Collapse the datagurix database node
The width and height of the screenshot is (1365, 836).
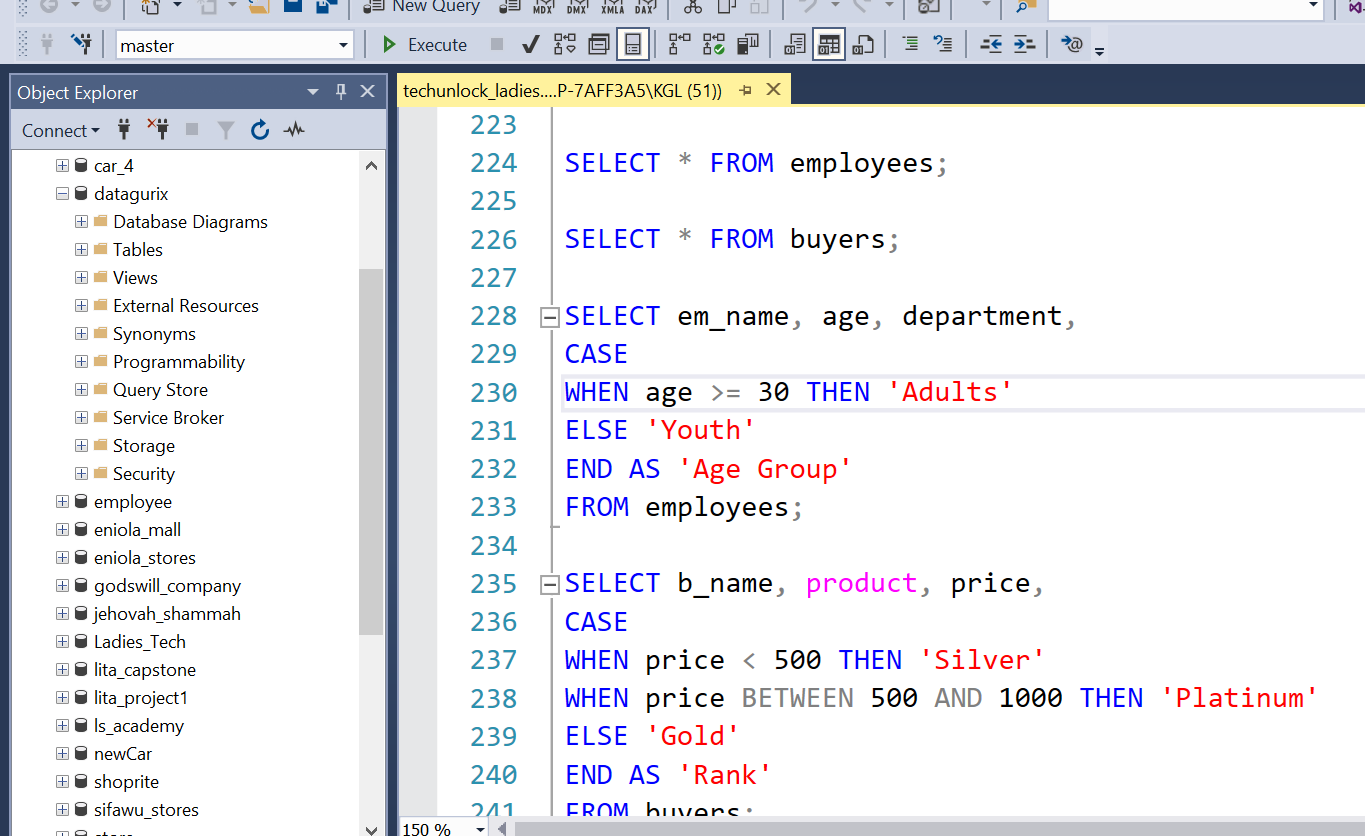63,194
